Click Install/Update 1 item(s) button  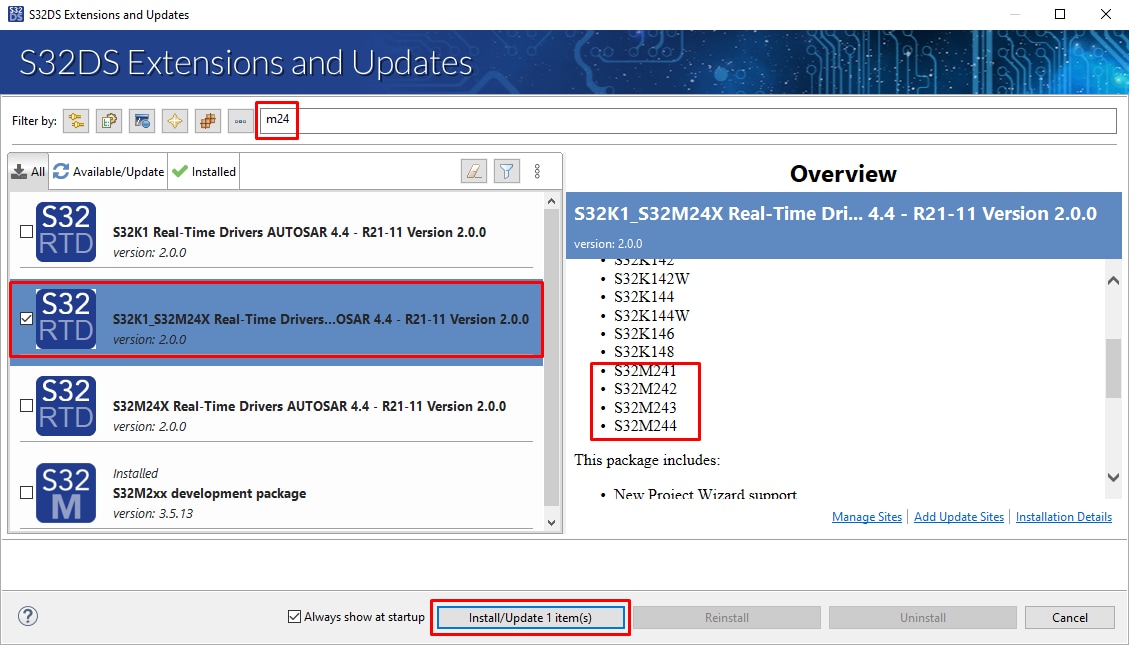(x=530, y=618)
